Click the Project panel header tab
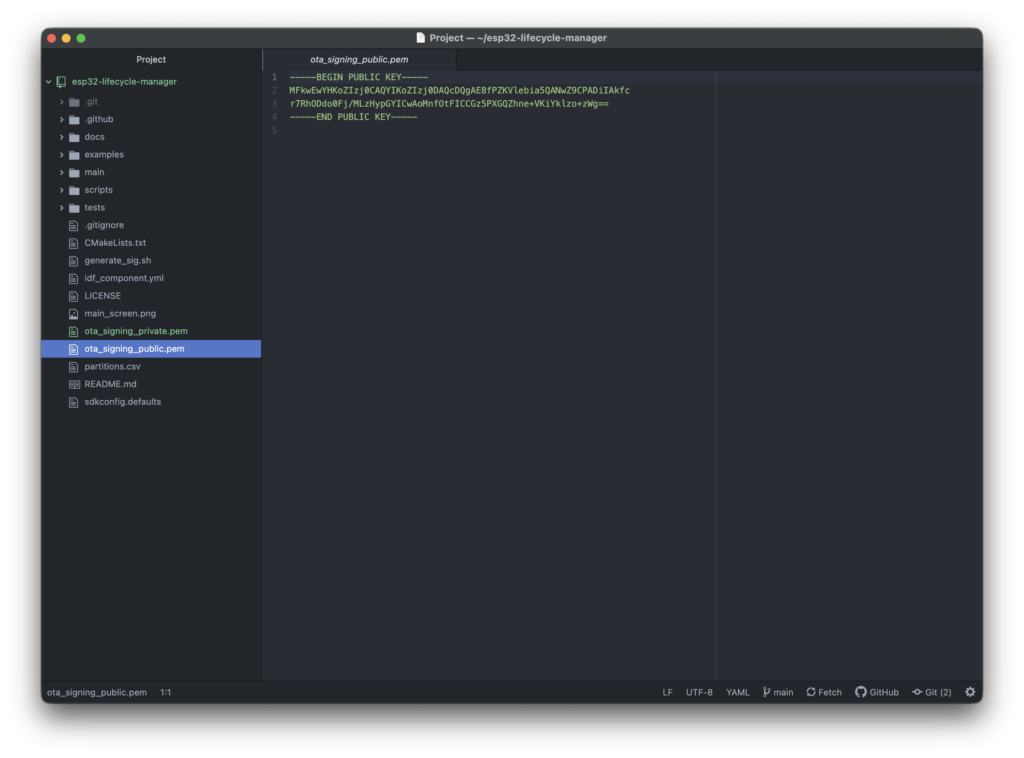The image size is (1024, 758). (151, 60)
